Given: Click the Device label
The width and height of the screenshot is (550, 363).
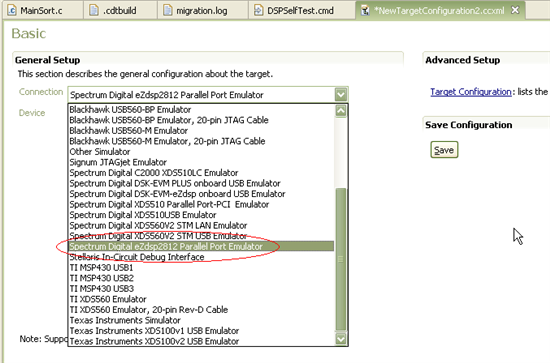Looking at the screenshot, I should (x=32, y=113).
